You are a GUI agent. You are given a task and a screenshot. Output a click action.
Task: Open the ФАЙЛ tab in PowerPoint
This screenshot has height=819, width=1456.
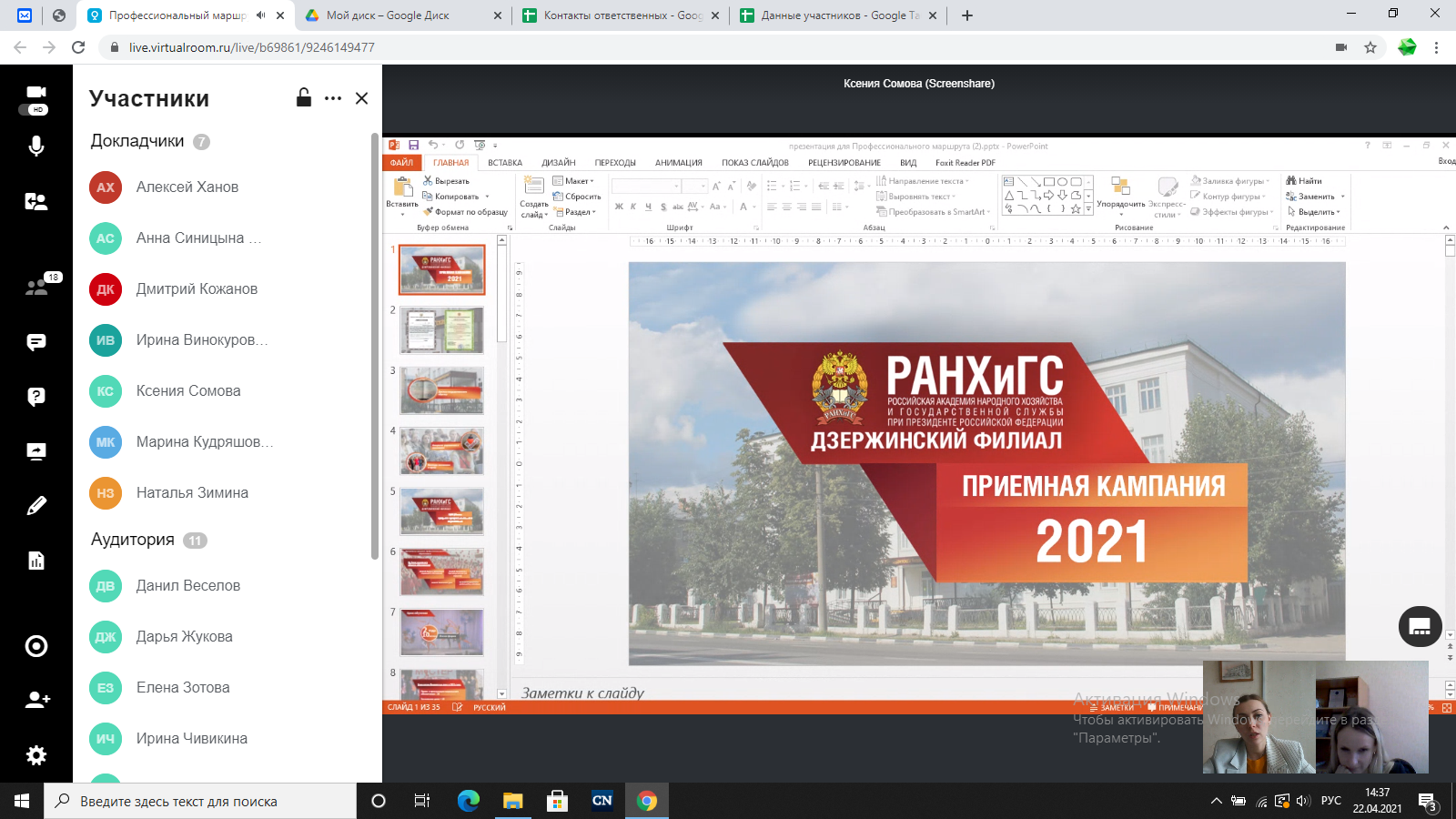pos(401,163)
